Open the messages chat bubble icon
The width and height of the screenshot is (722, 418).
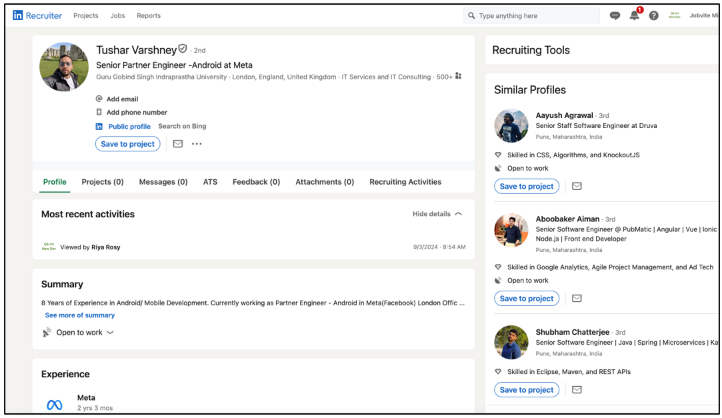[x=615, y=16]
